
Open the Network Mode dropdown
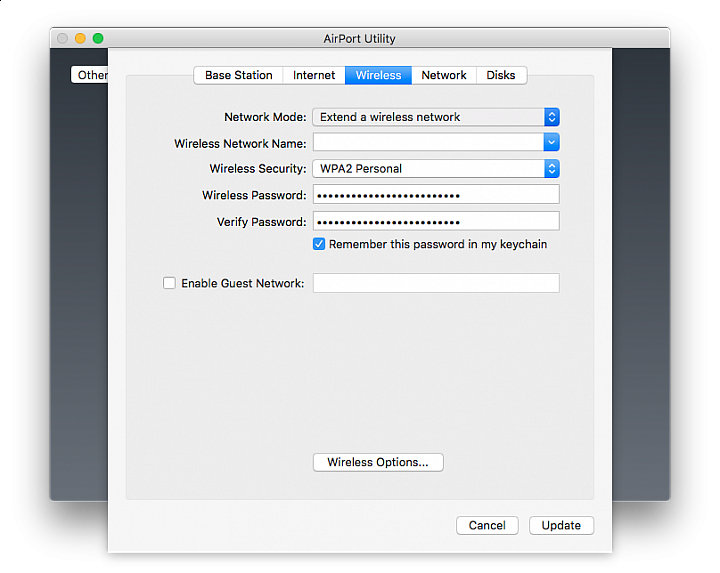click(x=436, y=117)
